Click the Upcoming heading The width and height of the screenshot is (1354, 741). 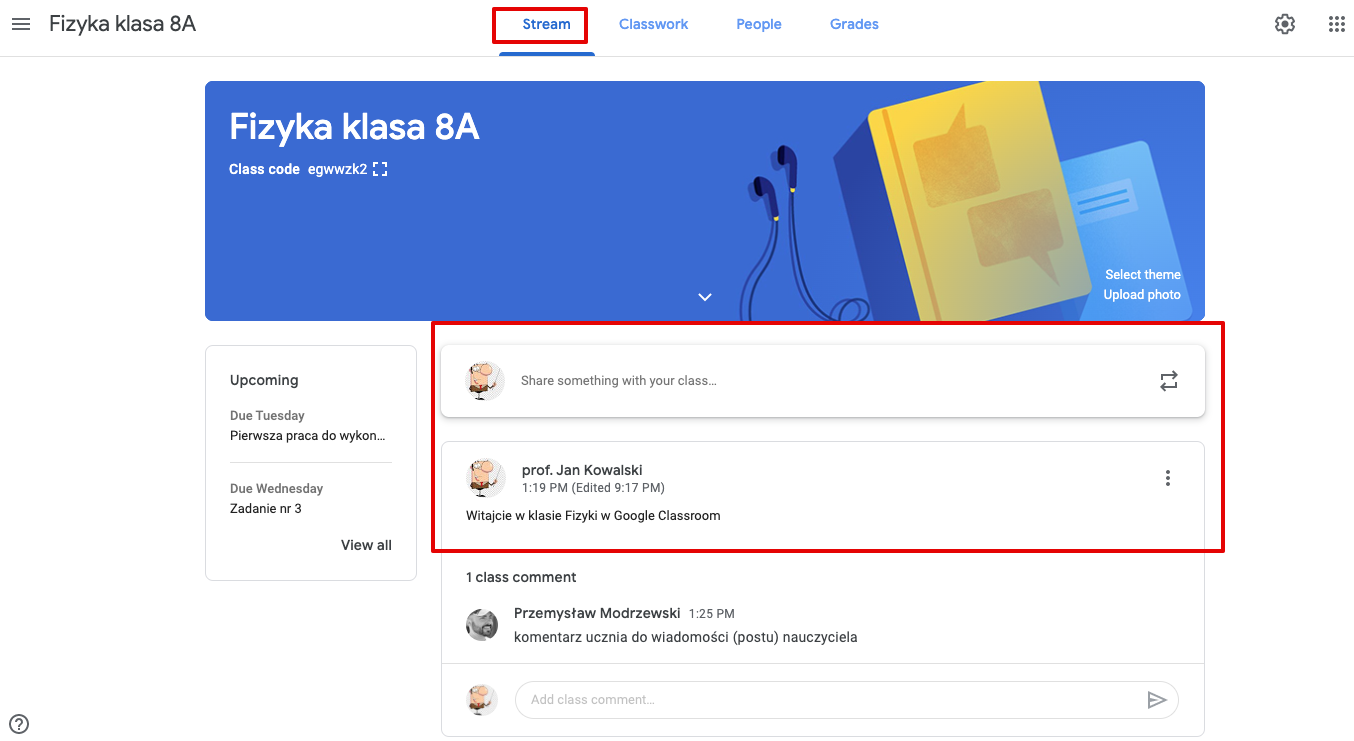click(264, 380)
